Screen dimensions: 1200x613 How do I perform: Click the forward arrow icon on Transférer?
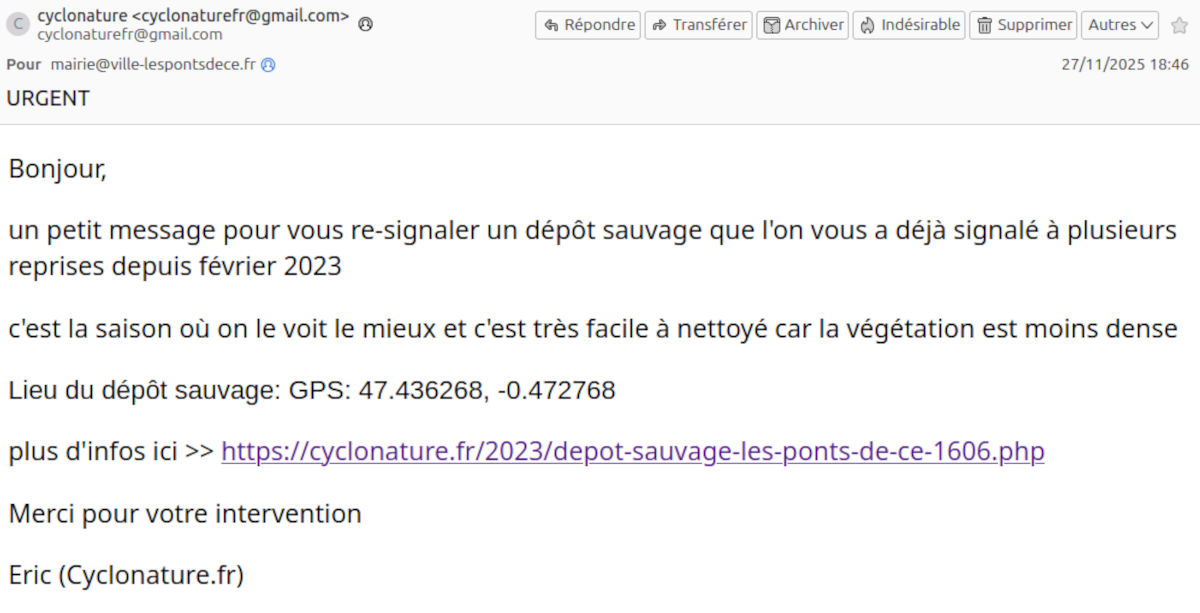[x=660, y=25]
